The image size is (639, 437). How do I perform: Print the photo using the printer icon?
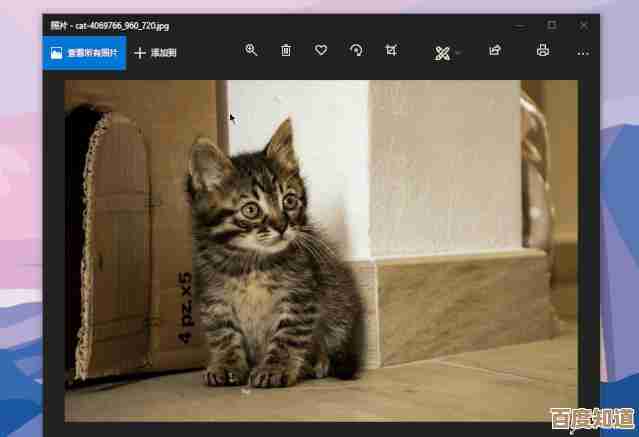(x=543, y=51)
